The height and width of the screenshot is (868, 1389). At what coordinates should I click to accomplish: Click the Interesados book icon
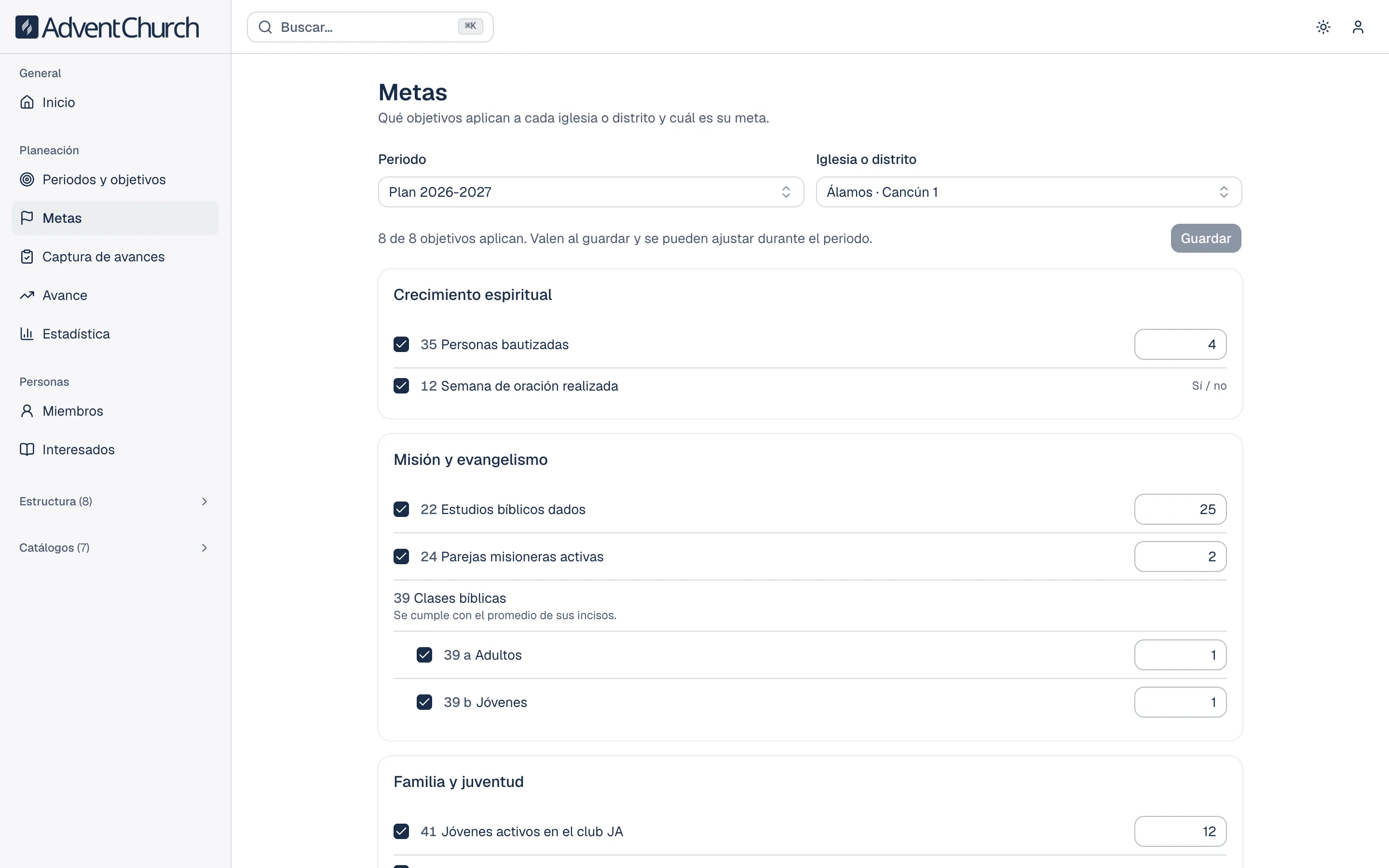(27, 449)
